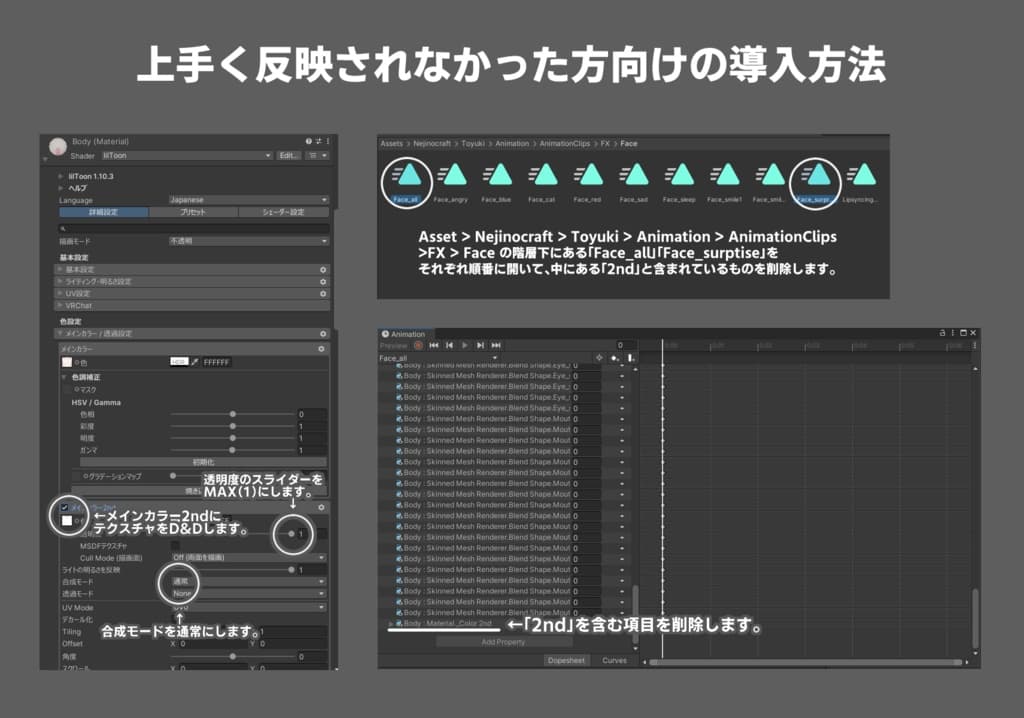Click the Edit button next to the shader
This screenshot has height=718, width=1024.
[288, 156]
